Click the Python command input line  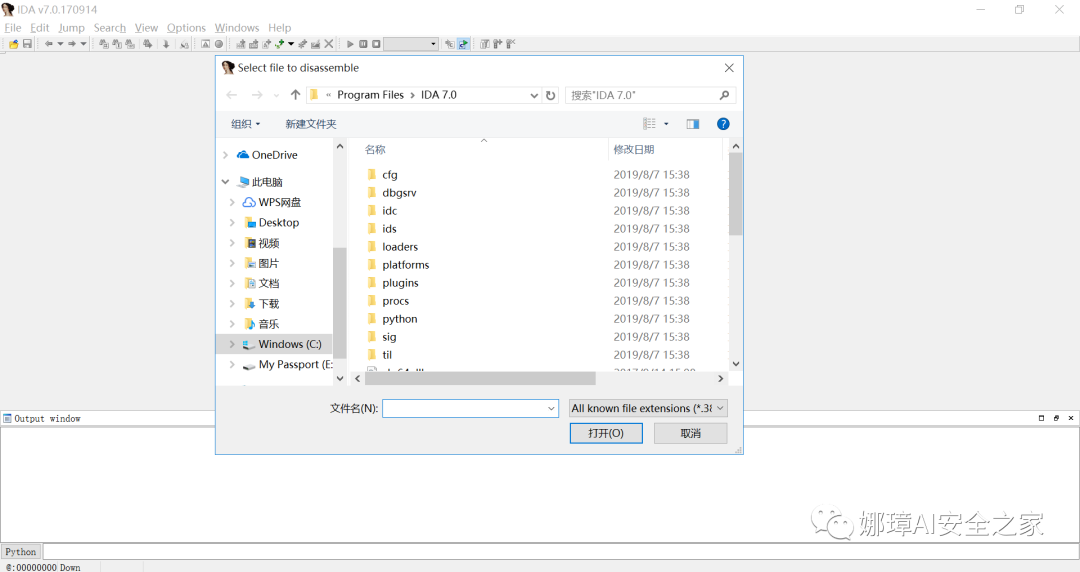pyautogui.click(x=561, y=551)
